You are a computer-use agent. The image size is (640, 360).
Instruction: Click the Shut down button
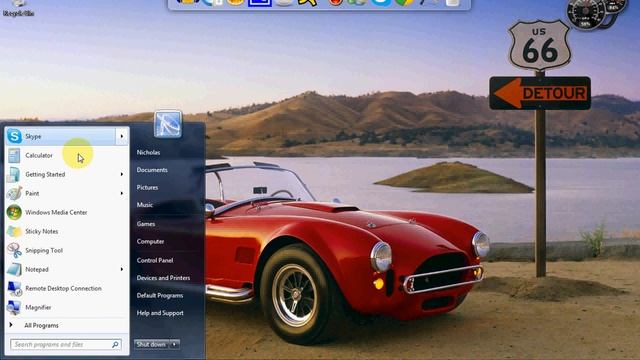tap(151, 344)
